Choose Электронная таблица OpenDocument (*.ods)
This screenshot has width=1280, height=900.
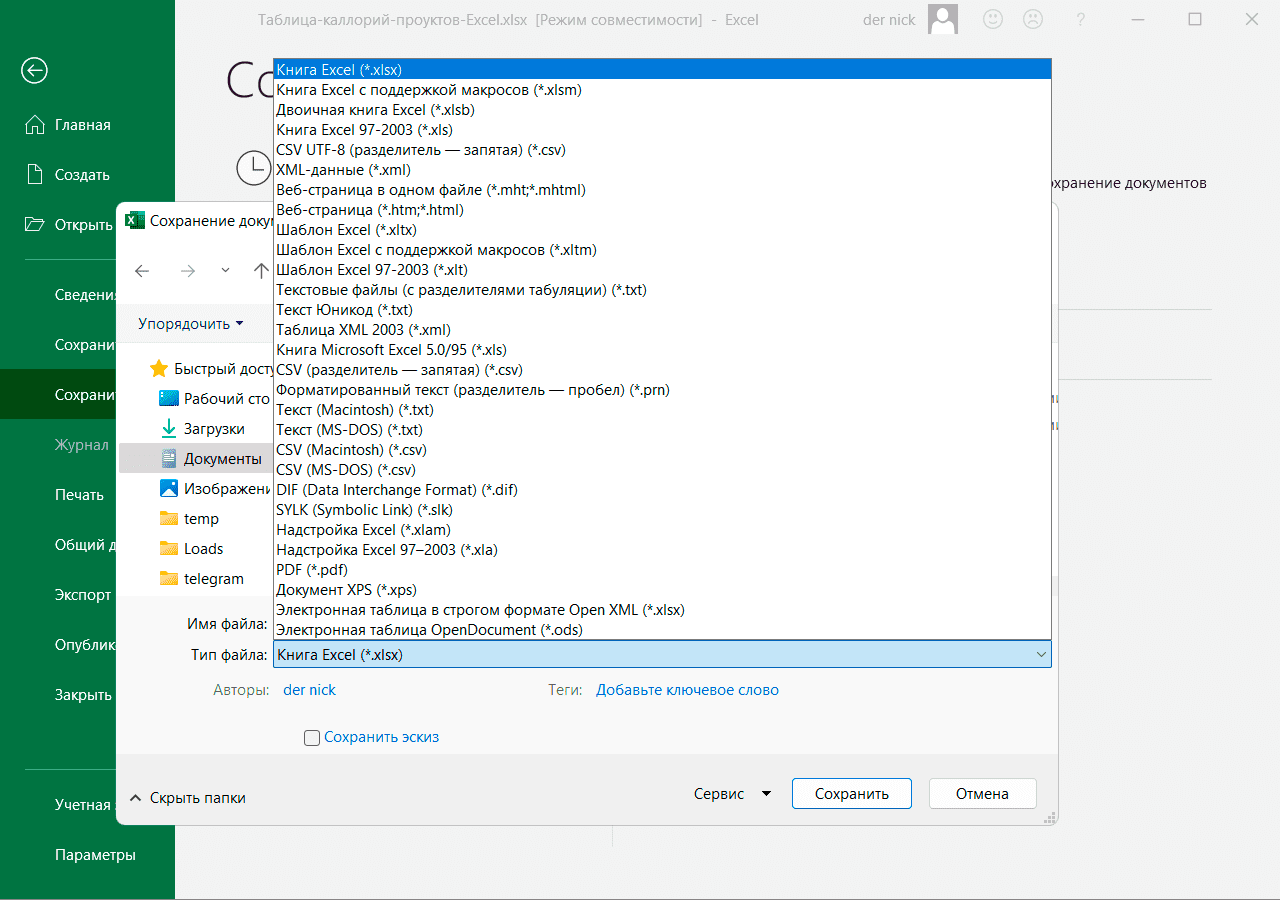[662, 630]
